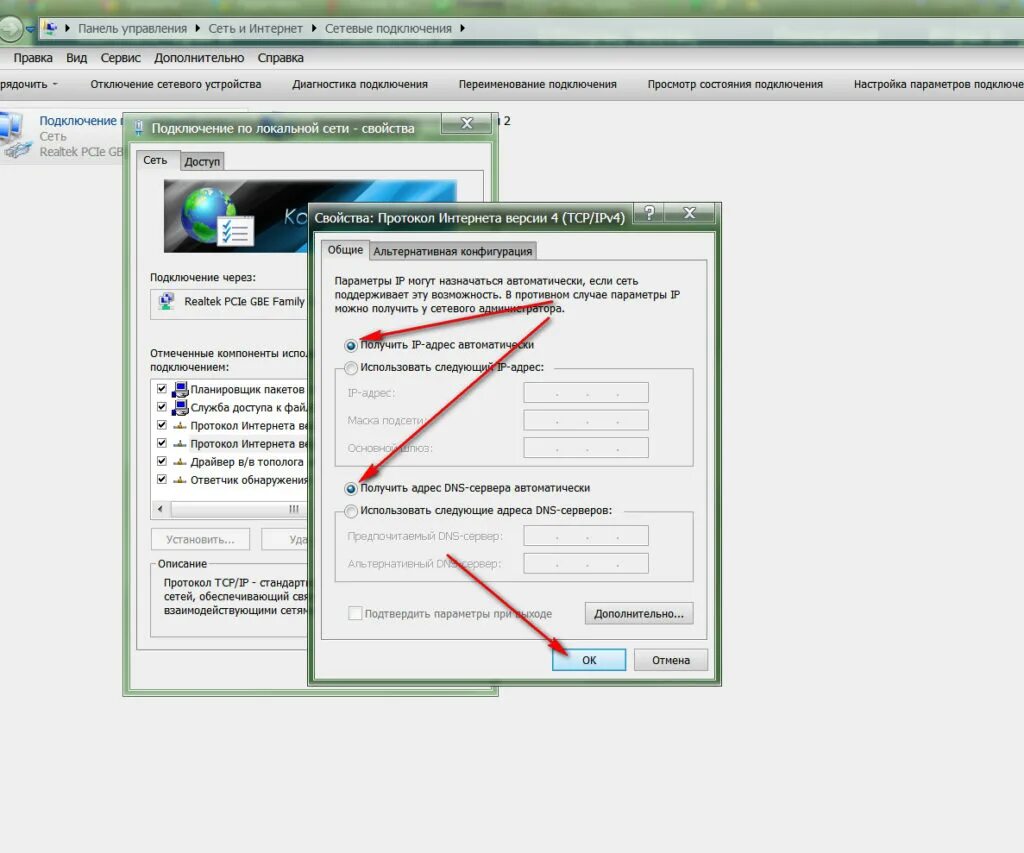Open the 'Правка' menu
This screenshot has height=853, width=1024.
click(x=33, y=57)
